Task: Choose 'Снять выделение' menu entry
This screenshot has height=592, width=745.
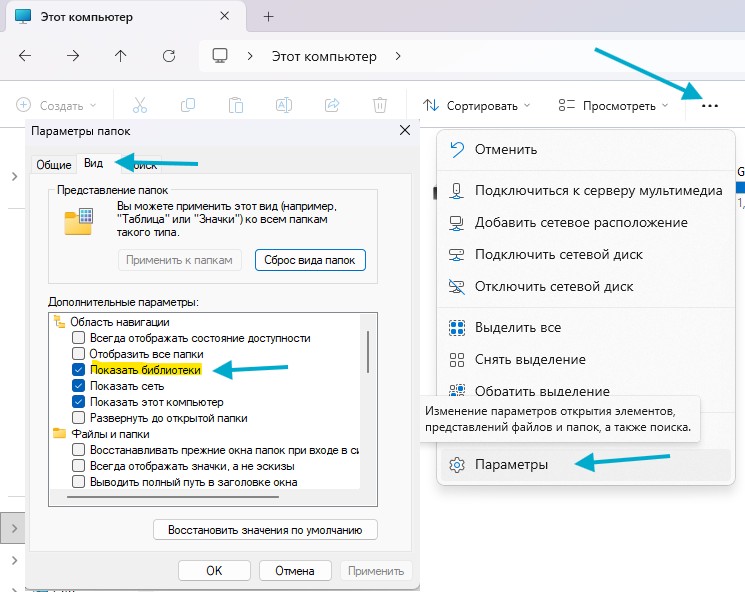Action: (x=585, y=360)
